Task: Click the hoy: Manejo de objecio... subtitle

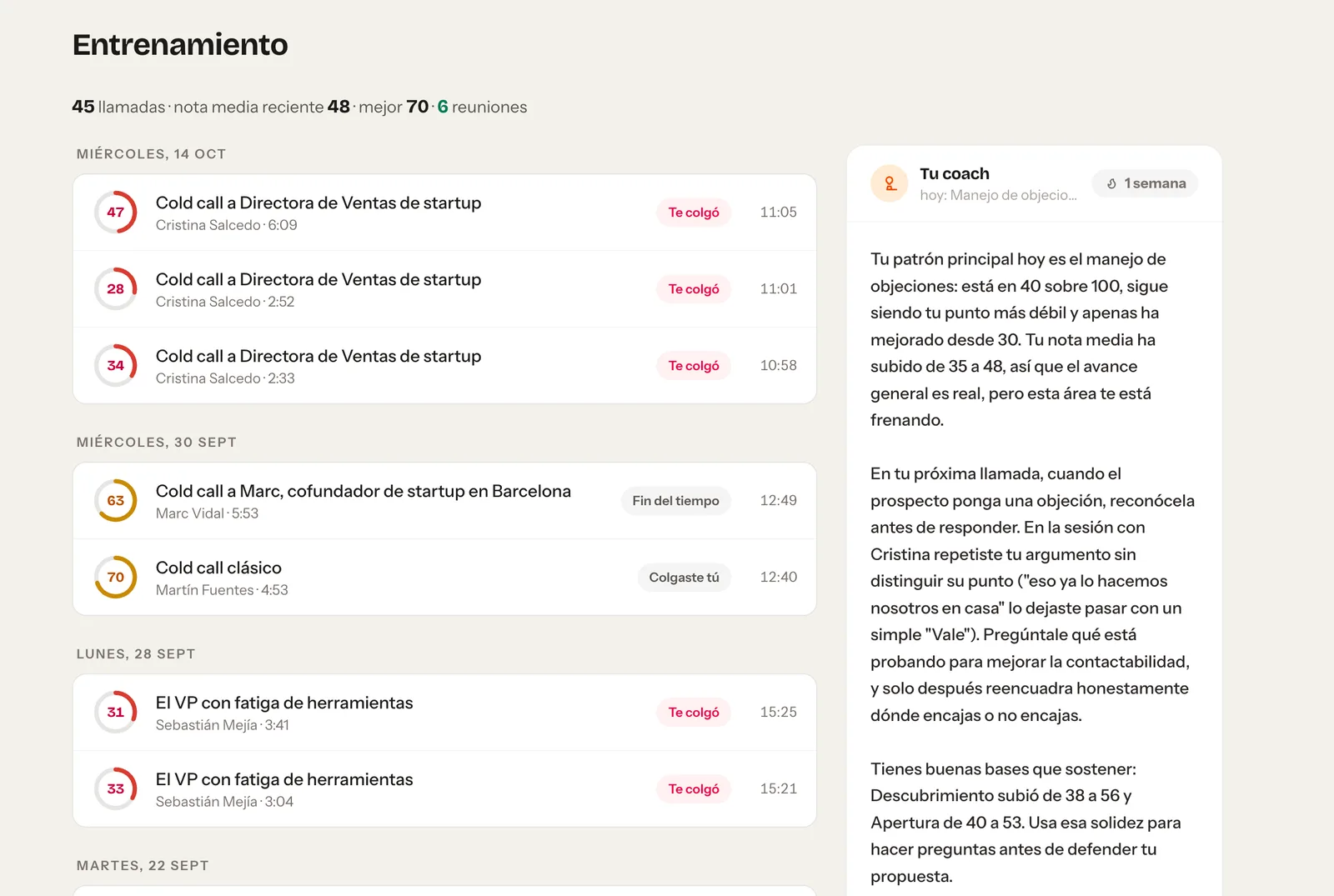Action: pyautogui.click(x=998, y=195)
